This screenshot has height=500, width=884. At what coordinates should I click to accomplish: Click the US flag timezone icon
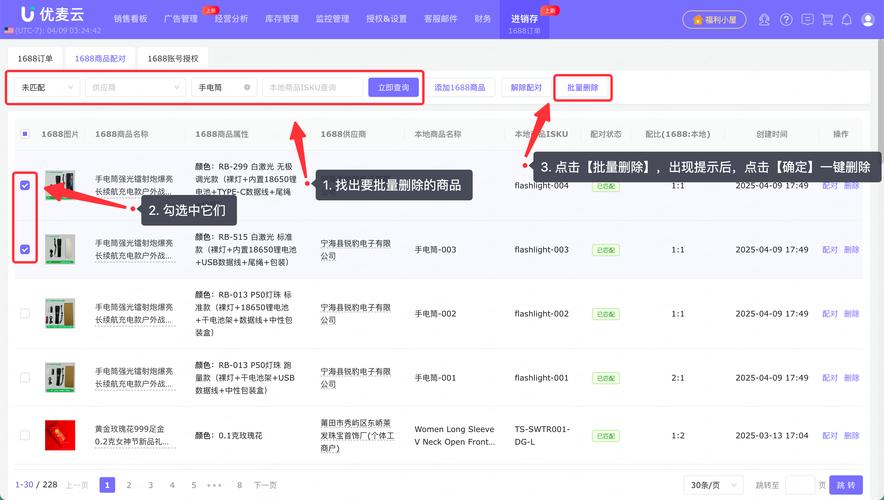point(8,30)
